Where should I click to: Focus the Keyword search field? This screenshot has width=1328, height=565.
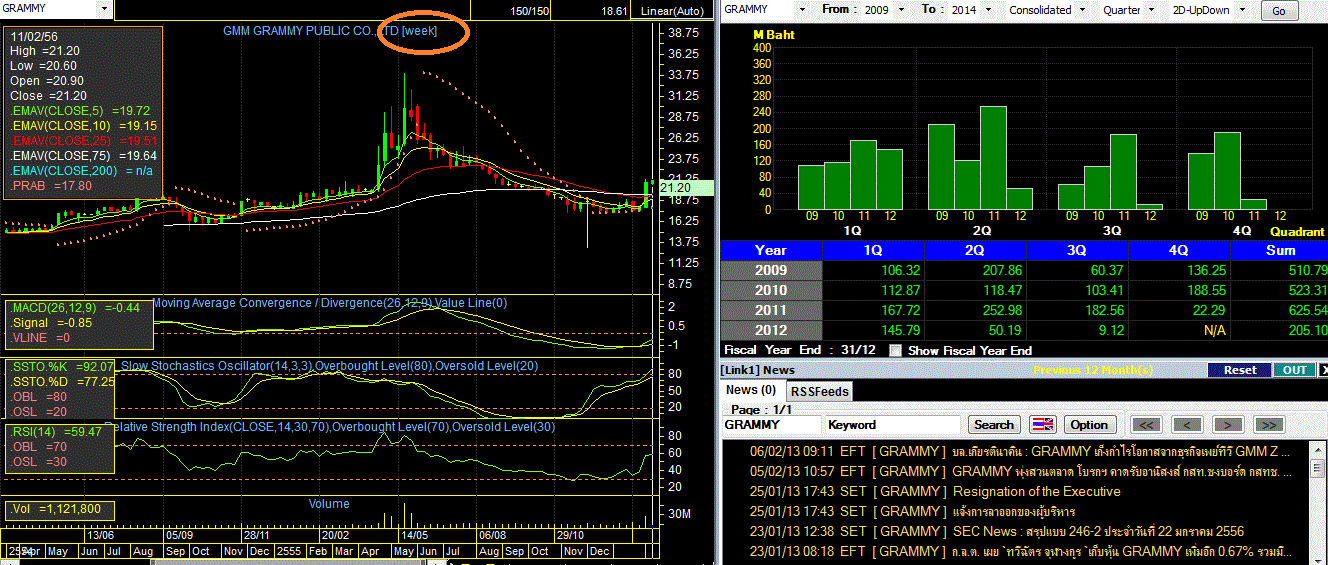pos(892,424)
